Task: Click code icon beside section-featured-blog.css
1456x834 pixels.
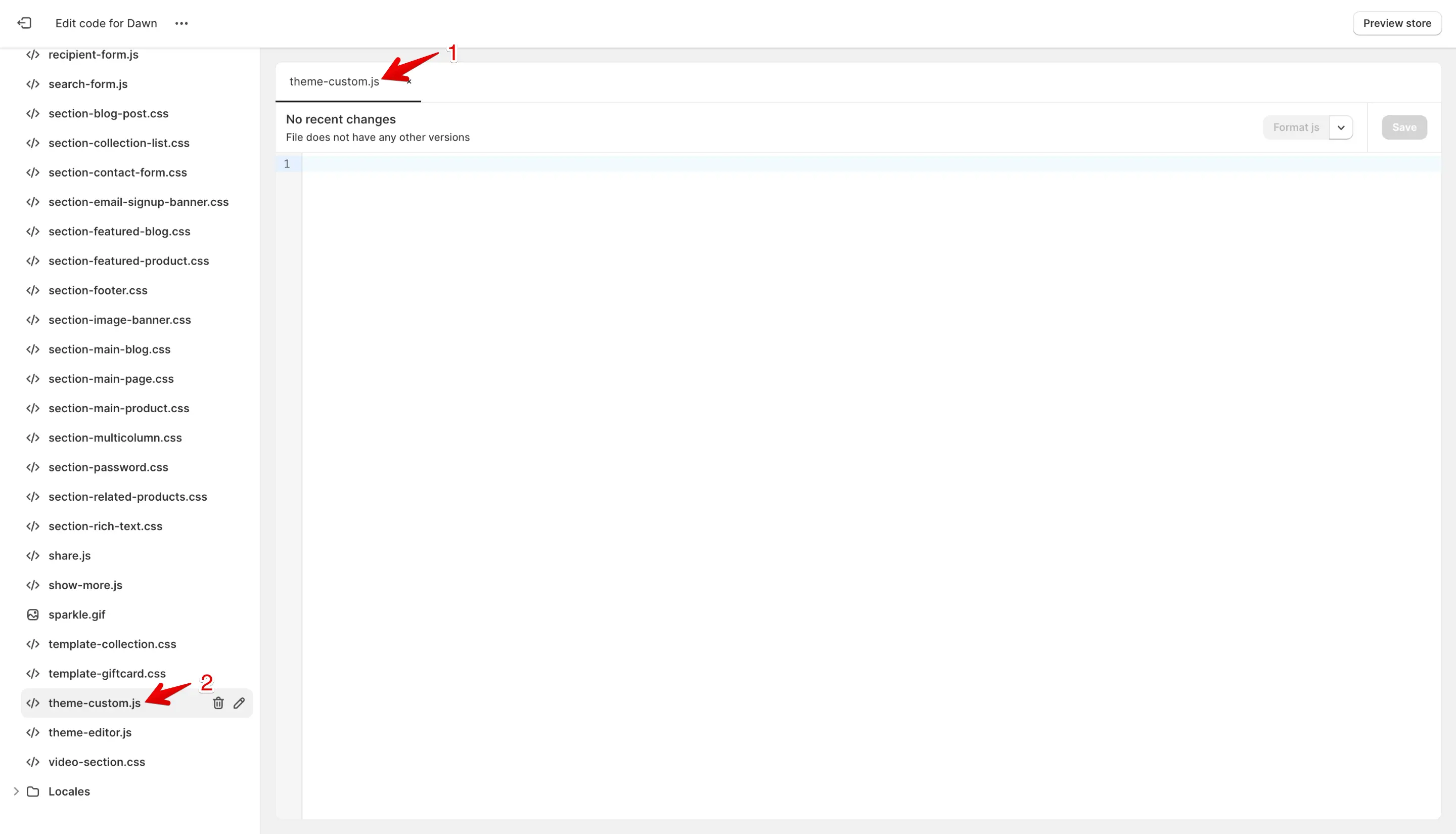Action: 33,232
